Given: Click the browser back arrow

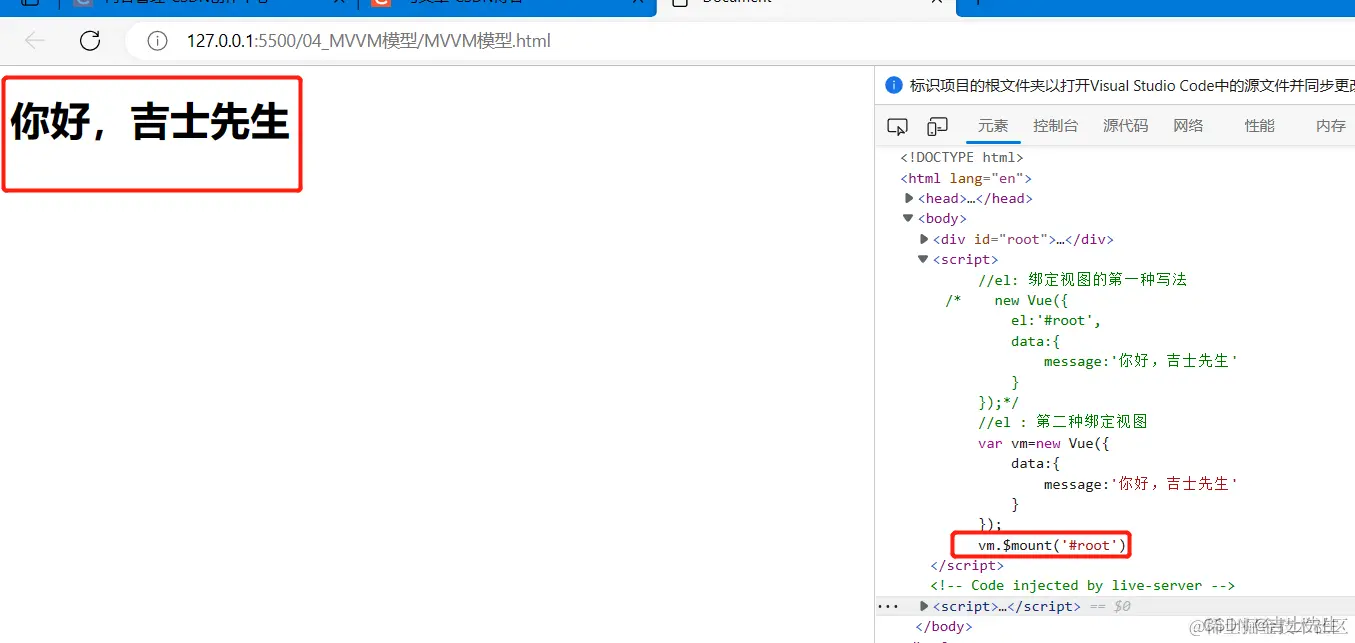Looking at the screenshot, I should click(x=36, y=41).
